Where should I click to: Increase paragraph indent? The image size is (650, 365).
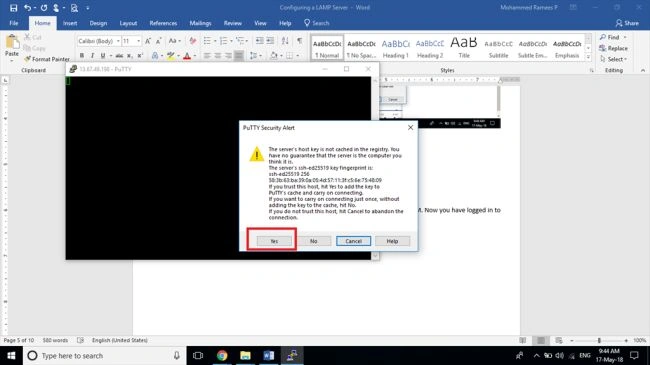click(x=270, y=41)
